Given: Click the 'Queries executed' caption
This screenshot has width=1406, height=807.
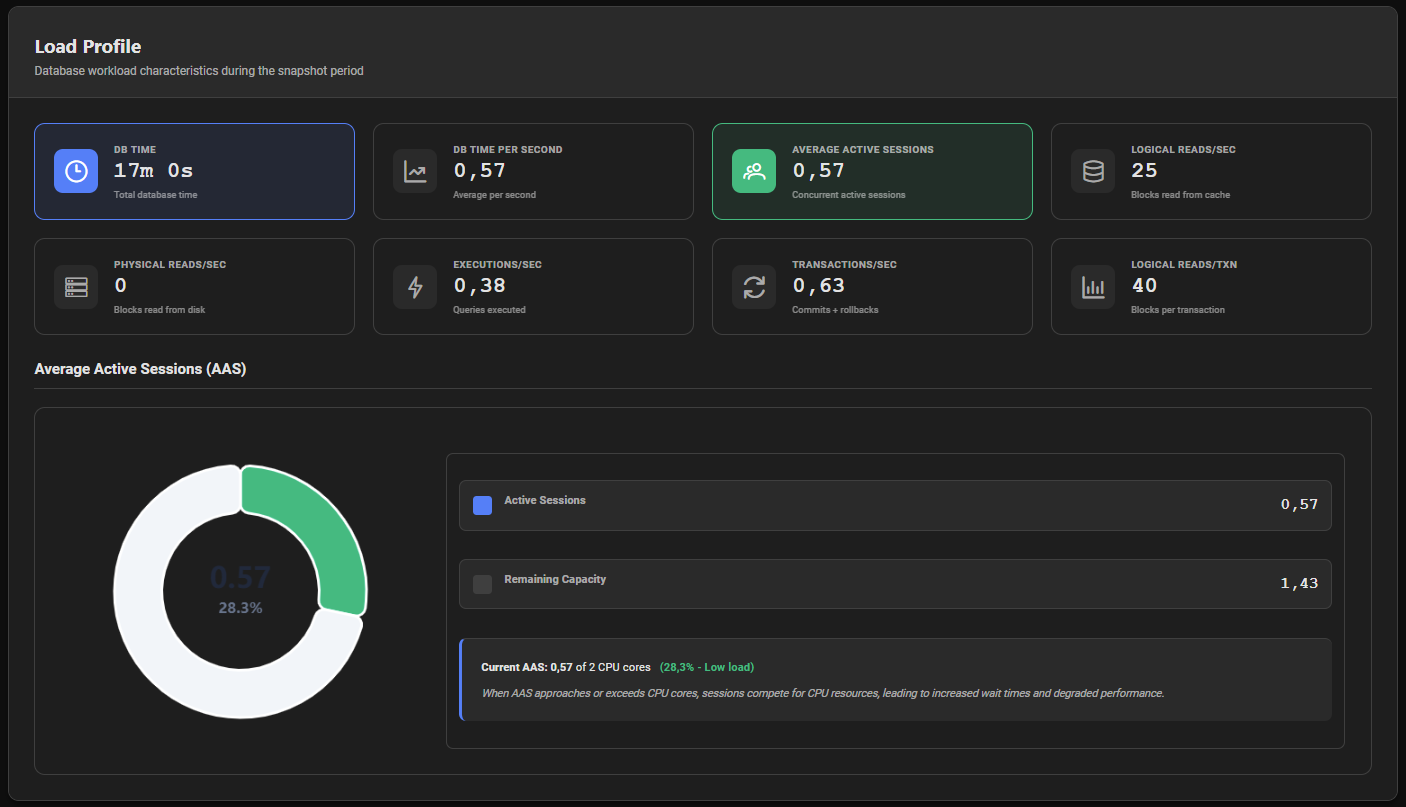Looking at the screenshot, I should tap(489, 310).
